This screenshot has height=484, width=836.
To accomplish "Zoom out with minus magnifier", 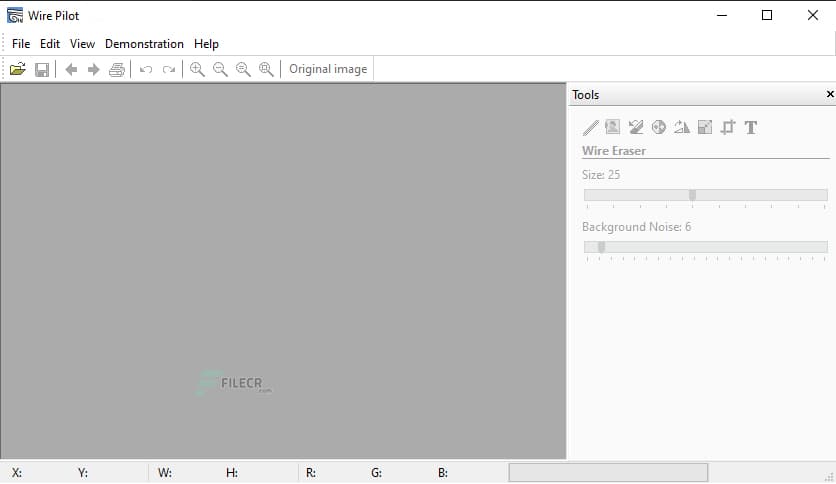I will pos(220,69).
